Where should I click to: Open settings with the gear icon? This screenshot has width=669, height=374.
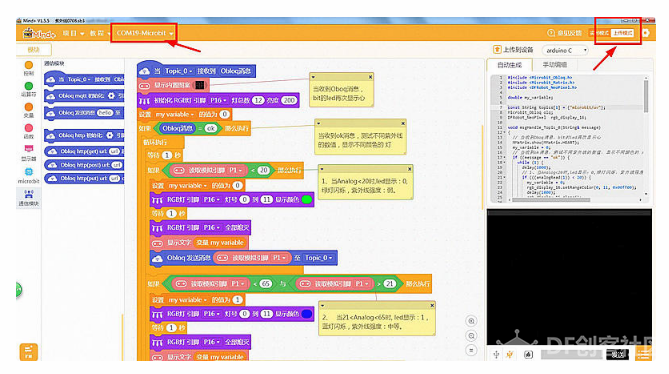[646, 33]
